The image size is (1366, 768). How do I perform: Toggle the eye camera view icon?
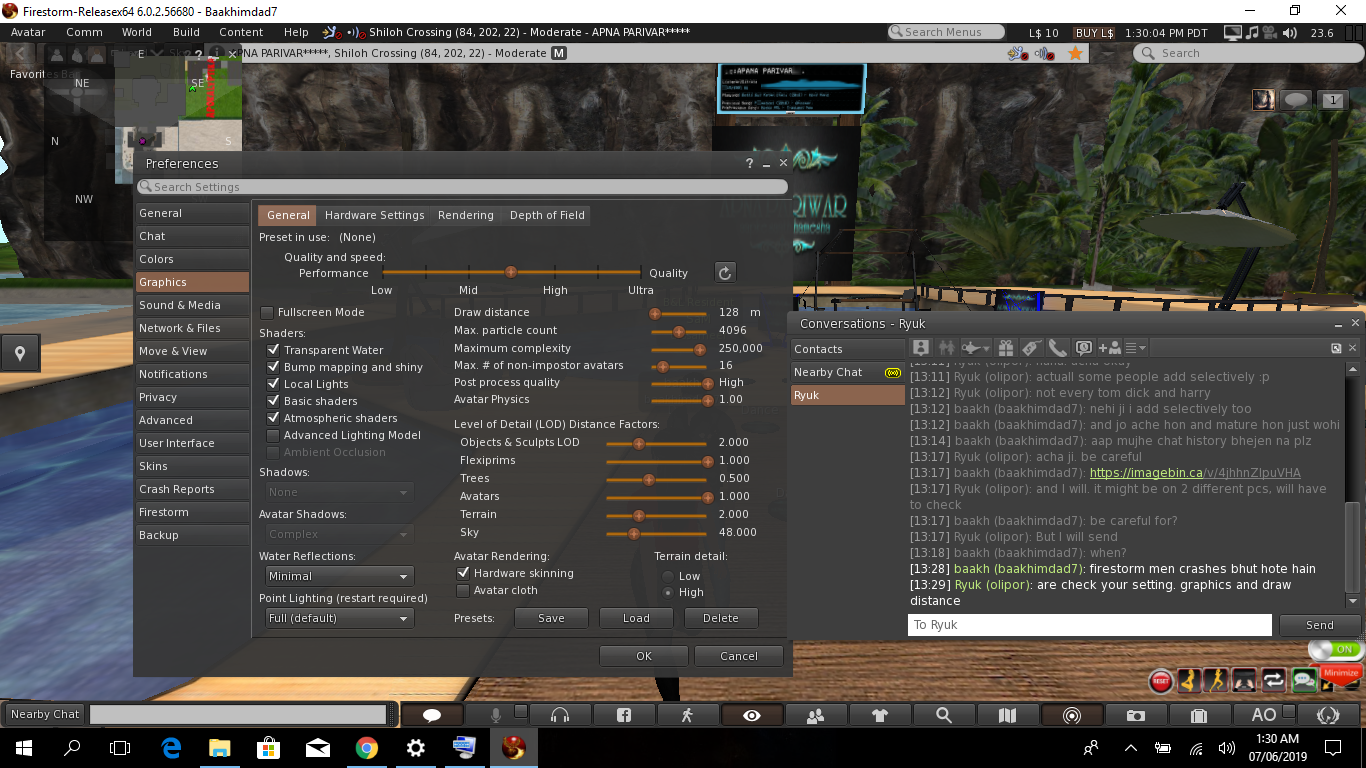[x=752, y=715]
